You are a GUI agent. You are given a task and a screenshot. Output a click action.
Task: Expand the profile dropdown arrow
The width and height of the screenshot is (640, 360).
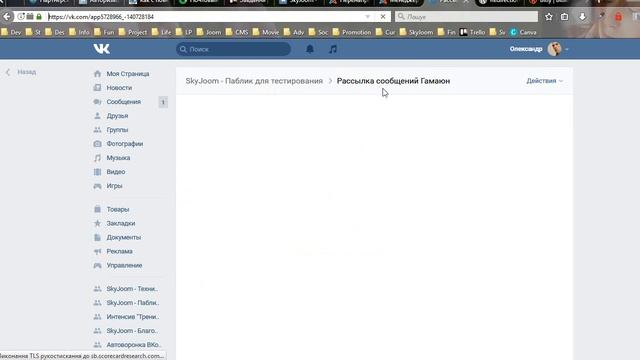click(x=567, y=49)
